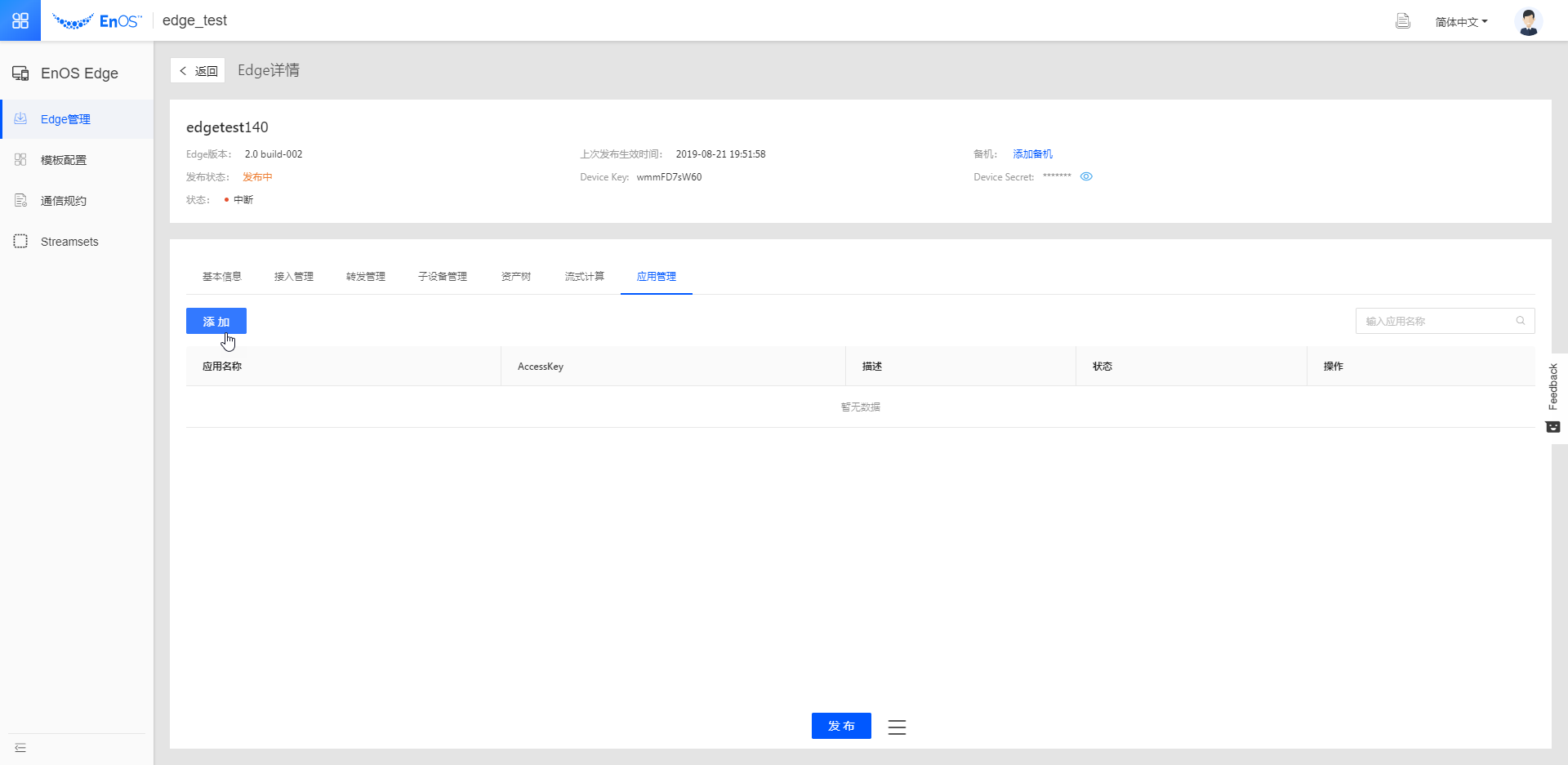Reveal Device Secret with eye icon
This screenshot has width=1568, height=765.
coord(1086,176)
